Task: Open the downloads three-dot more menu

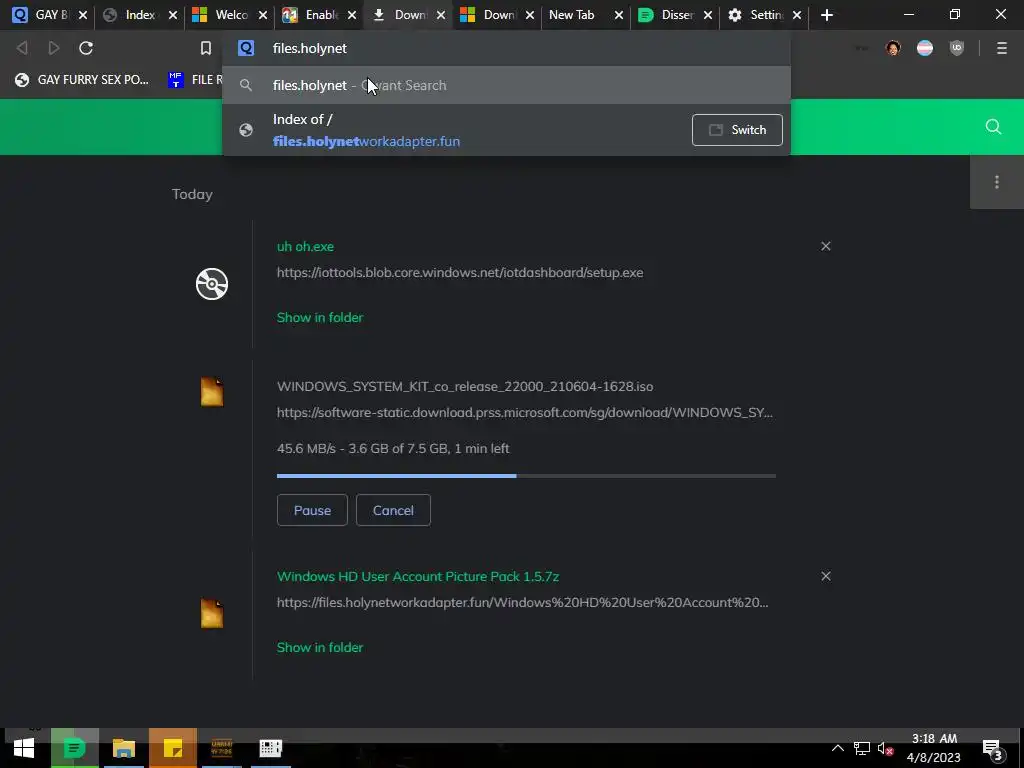Action: [x=997, y=182]
